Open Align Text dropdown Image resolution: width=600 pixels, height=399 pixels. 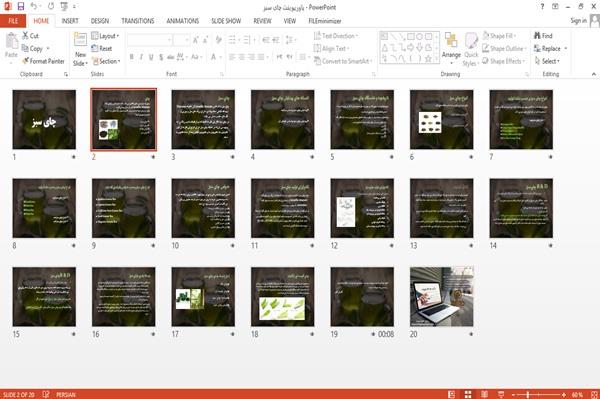coord(331,48)
